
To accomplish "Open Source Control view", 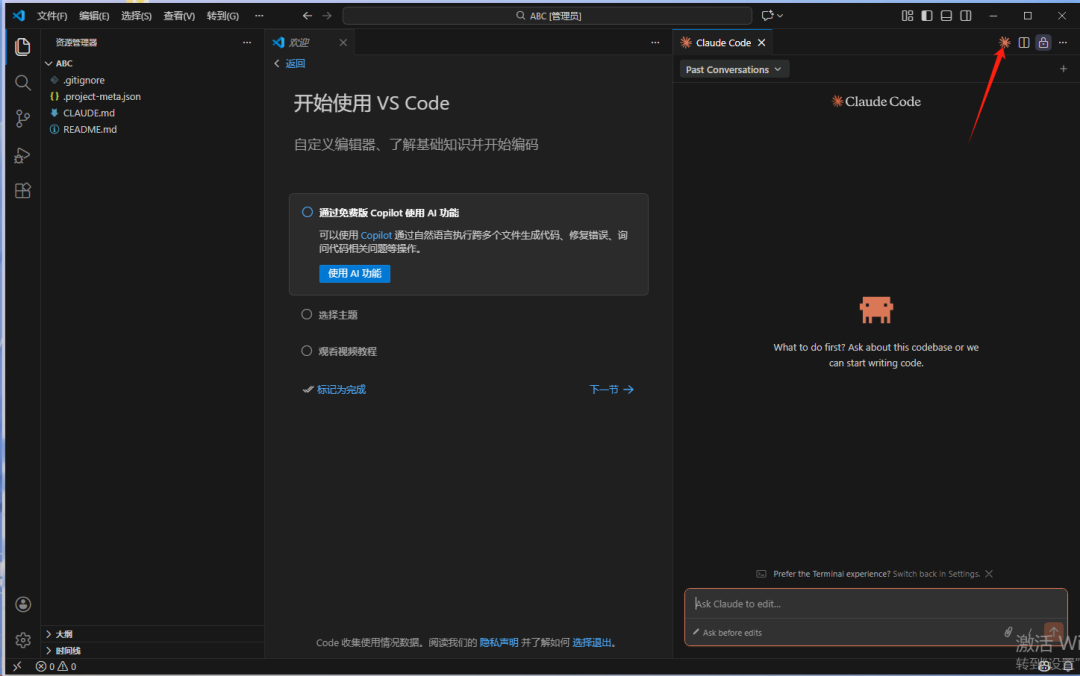I will click(x=23, y=119).
